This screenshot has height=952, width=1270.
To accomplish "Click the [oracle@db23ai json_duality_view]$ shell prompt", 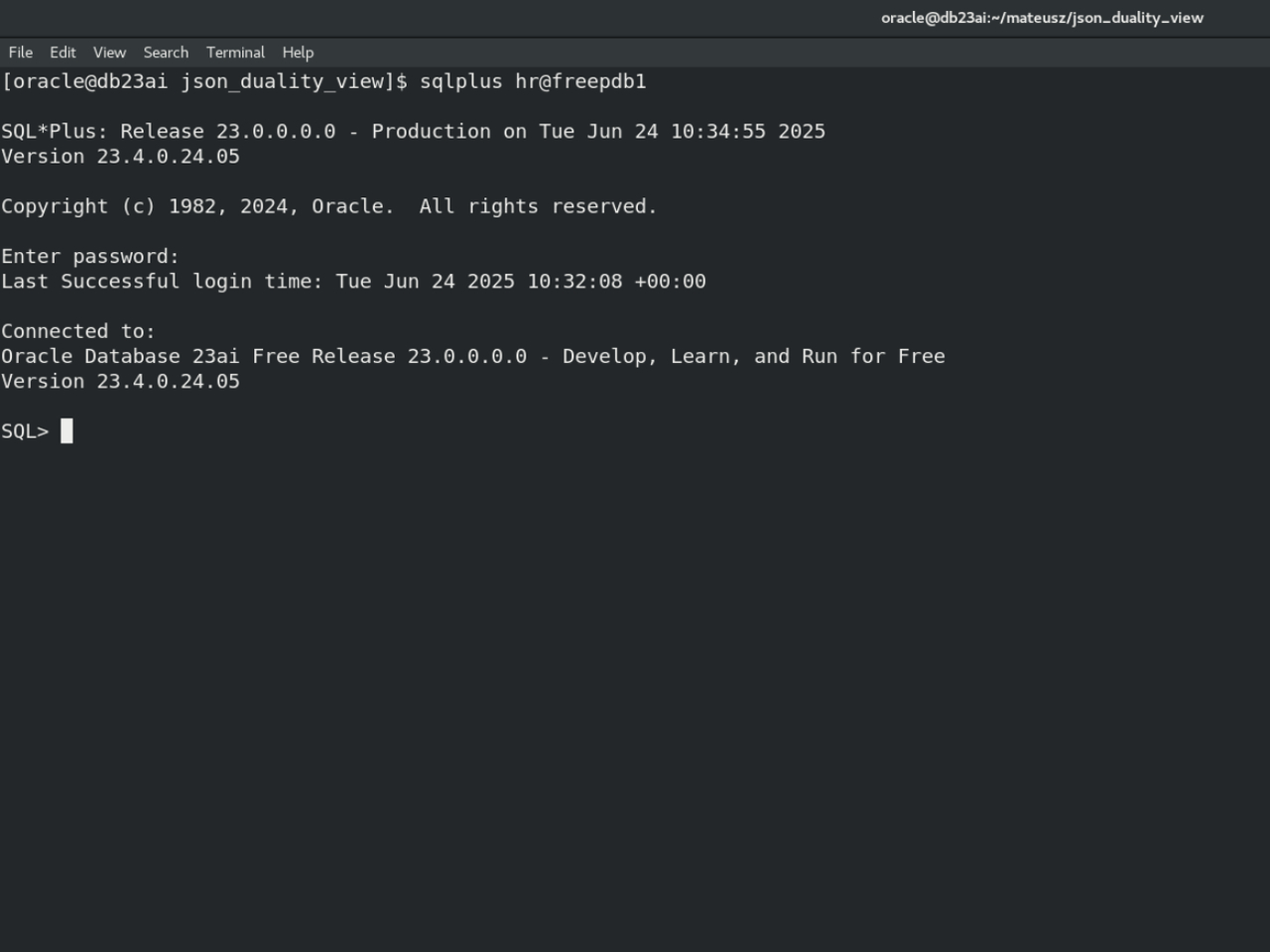I will [x=203, y=81].
